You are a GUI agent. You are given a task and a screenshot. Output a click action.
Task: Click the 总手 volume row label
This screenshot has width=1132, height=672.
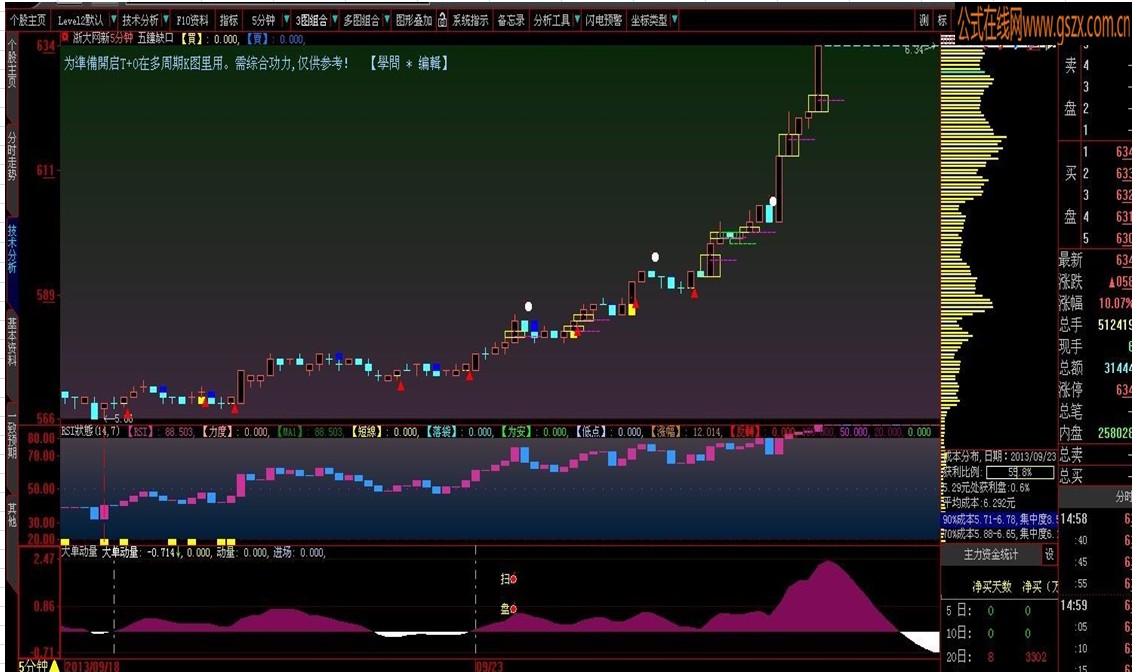1071,325
